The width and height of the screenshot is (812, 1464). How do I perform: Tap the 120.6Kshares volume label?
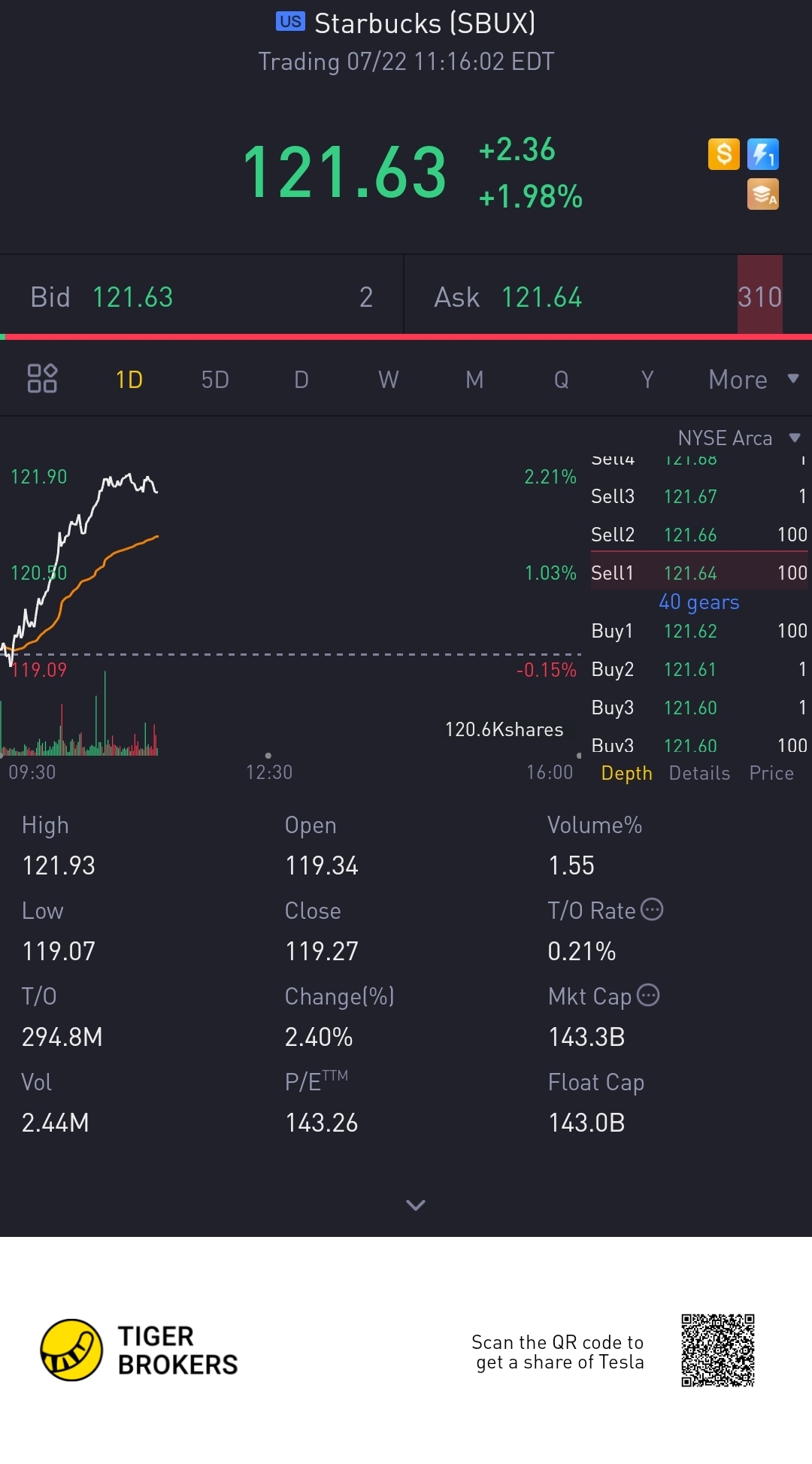point(504,729)
